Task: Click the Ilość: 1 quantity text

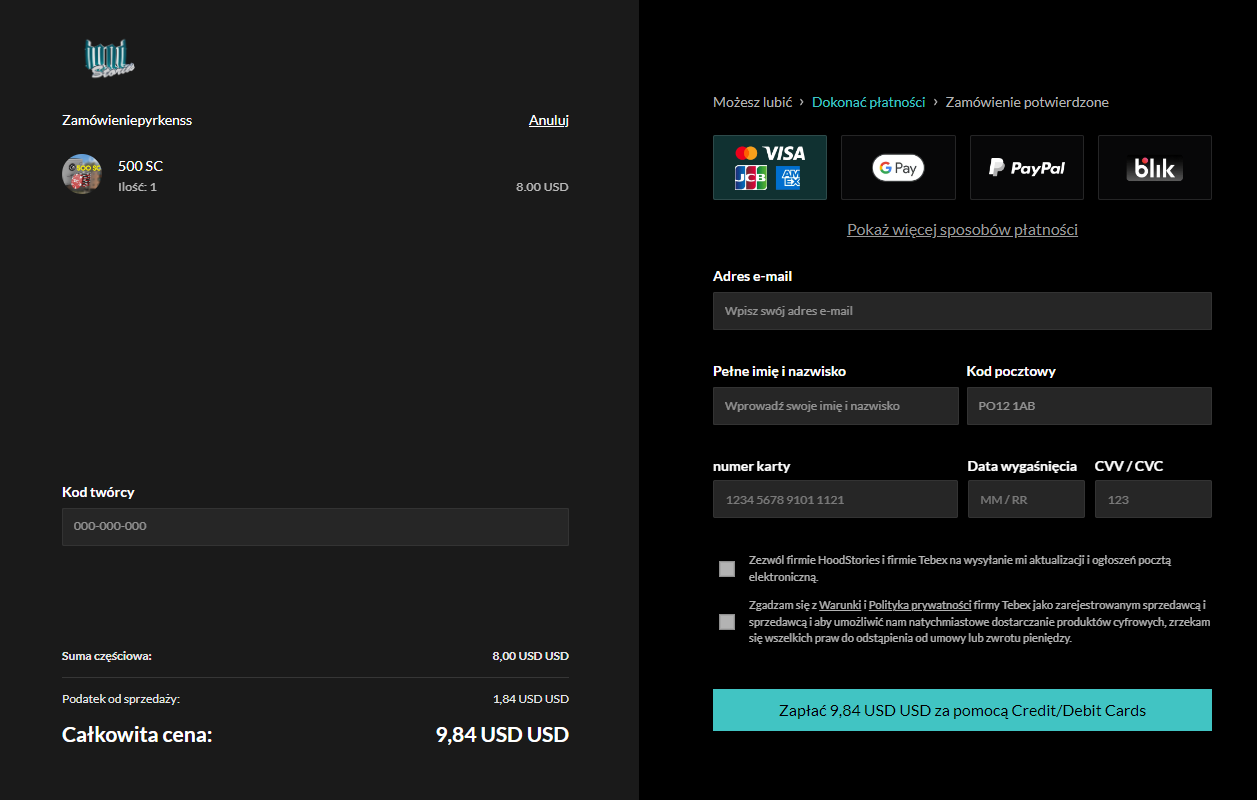Action: [137, 187]
